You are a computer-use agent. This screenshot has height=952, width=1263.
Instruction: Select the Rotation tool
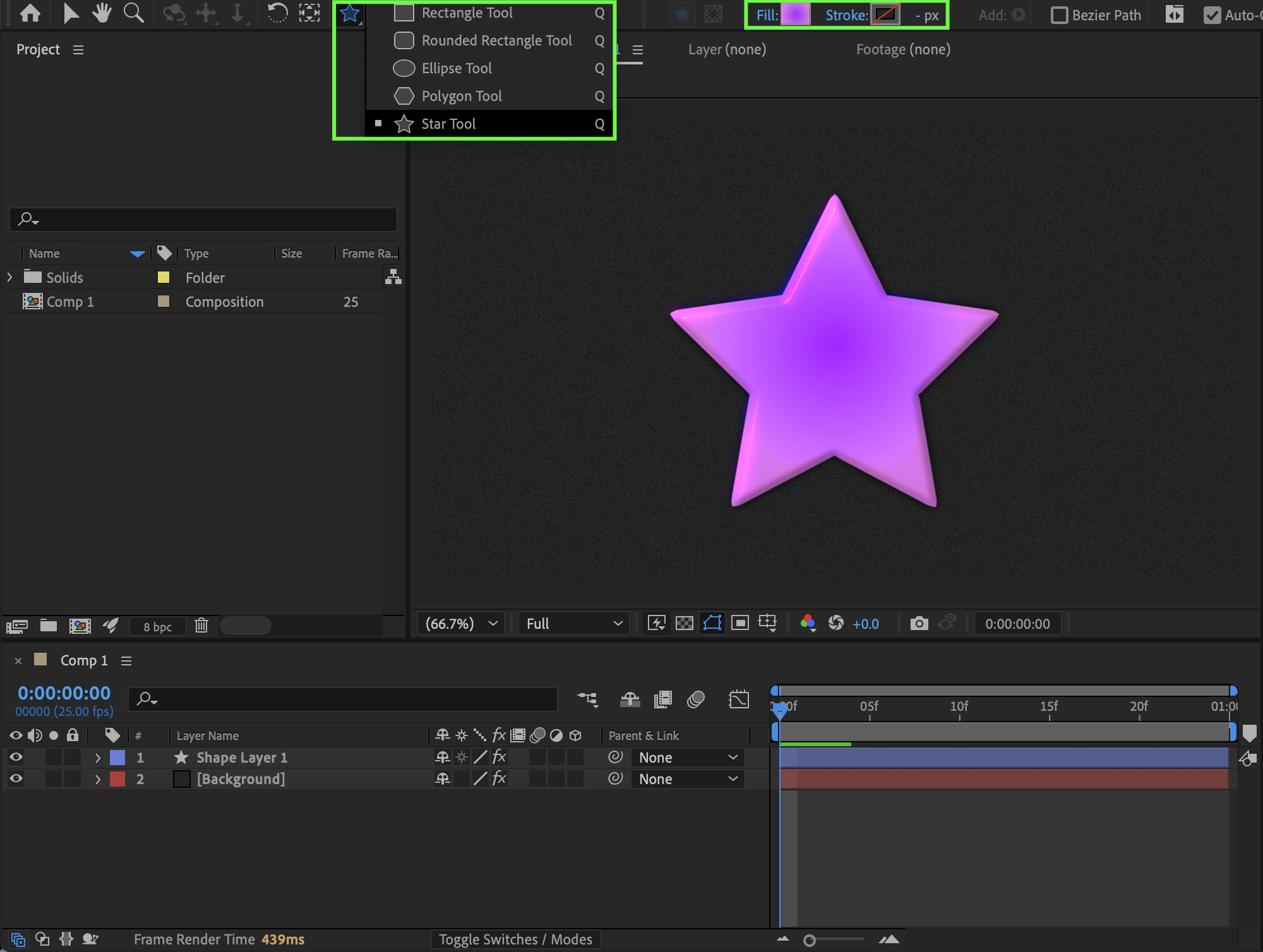pyautogui.click(x=277, y=13)
